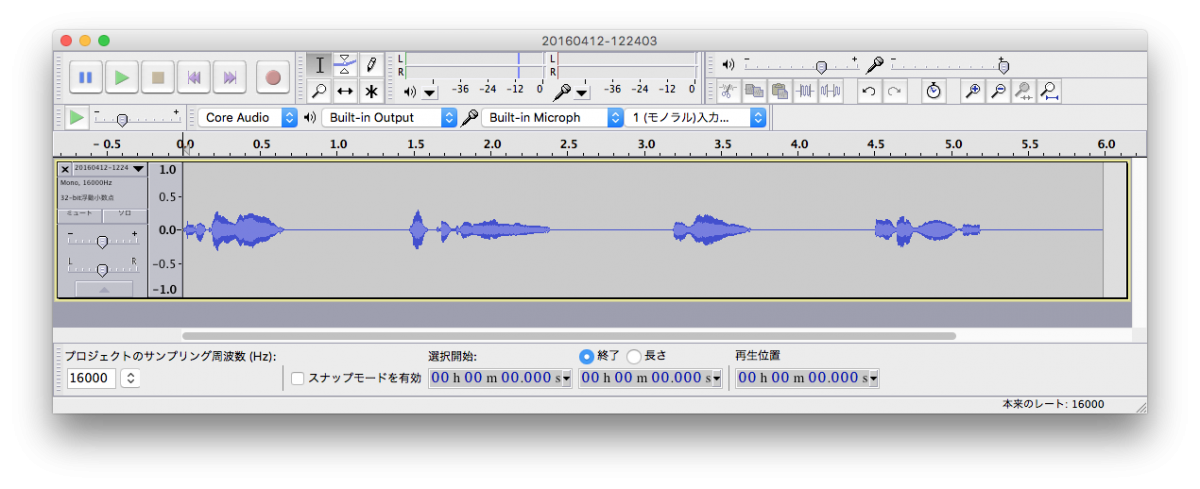Open the 1 (モノラル) channels dropdown
Screen dimensions: 1200x489
click(x=697, y=117)
